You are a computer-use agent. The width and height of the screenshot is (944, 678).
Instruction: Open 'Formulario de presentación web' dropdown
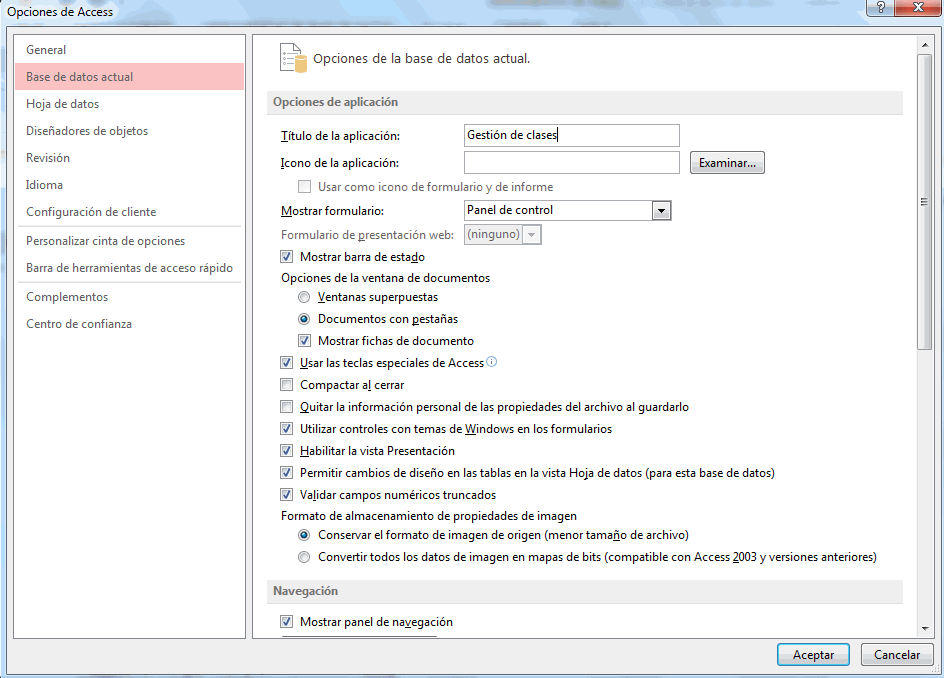click(x=532, y=235)
